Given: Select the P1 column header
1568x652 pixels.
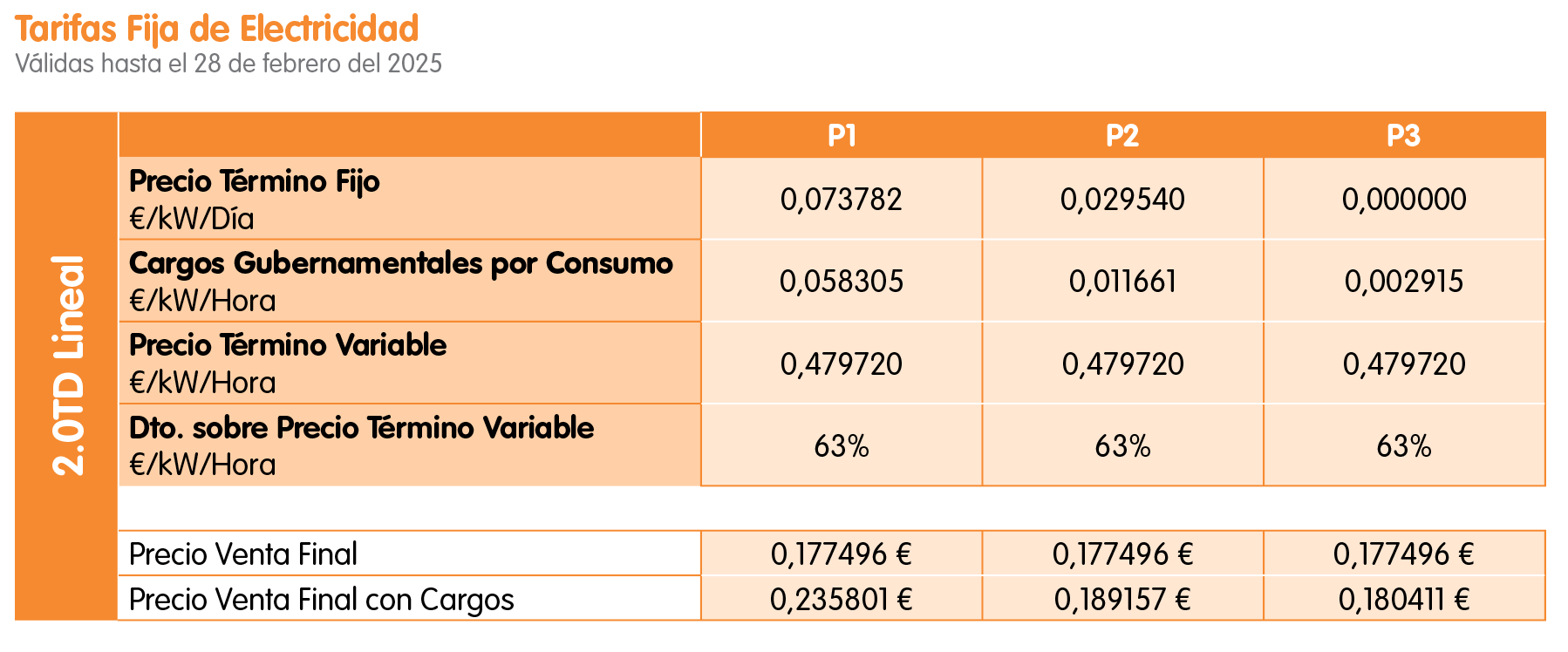Looking at the screenshot, I should click(x=842, y=135).
